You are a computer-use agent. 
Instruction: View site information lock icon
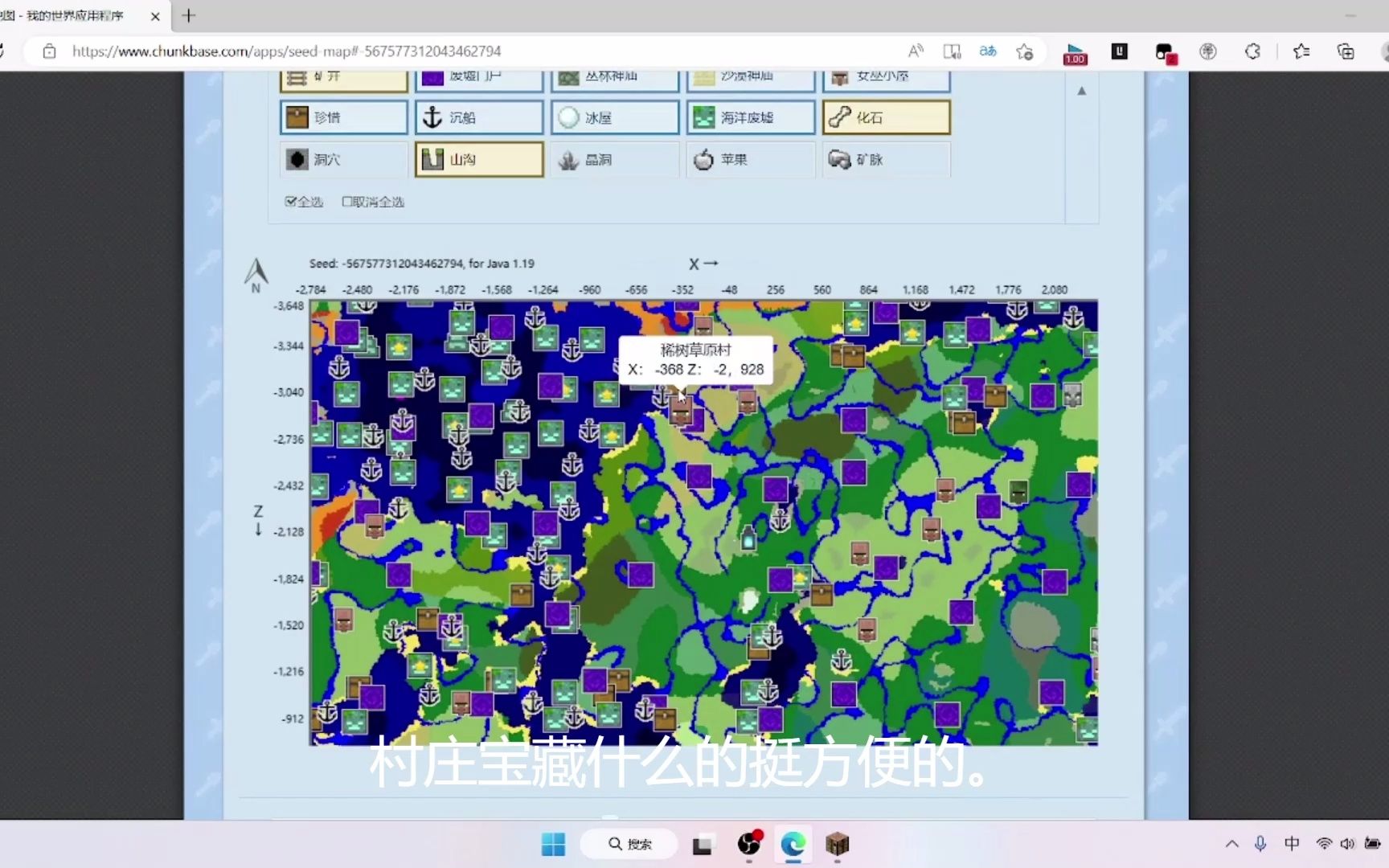[49, 51]
